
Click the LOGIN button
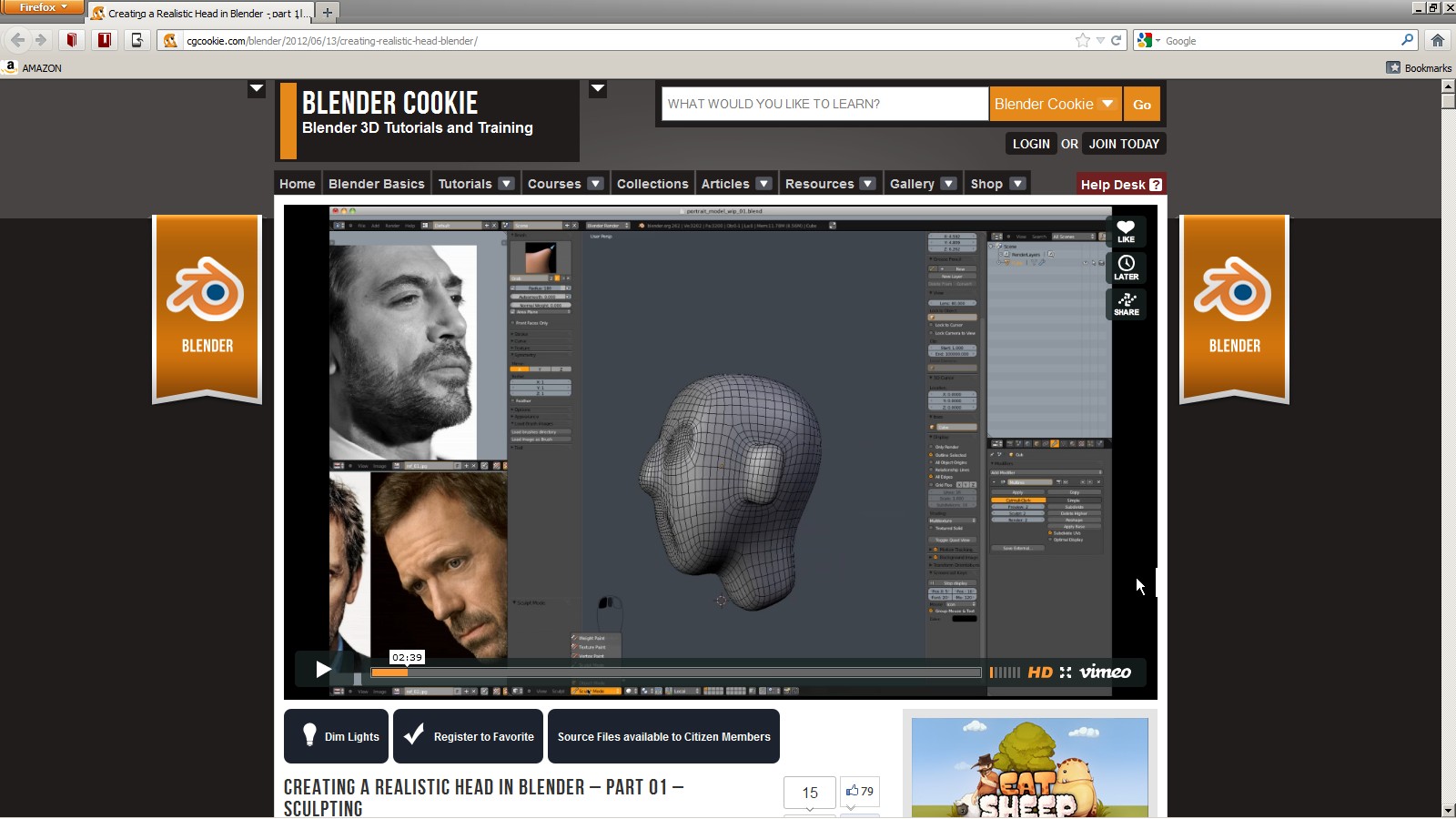point(1031,144)
